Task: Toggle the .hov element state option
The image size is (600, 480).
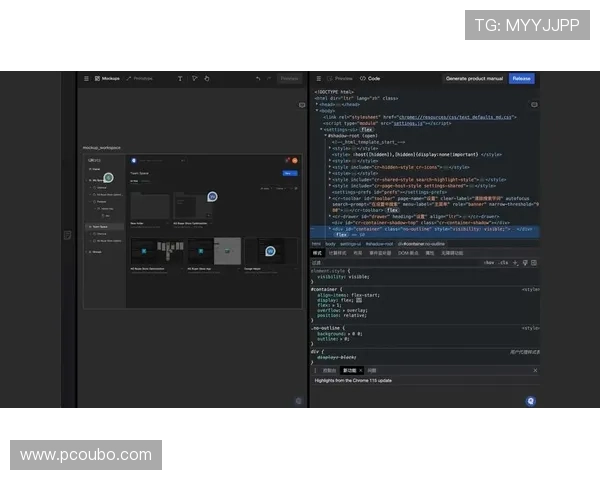Action: [x=489, y=262]
